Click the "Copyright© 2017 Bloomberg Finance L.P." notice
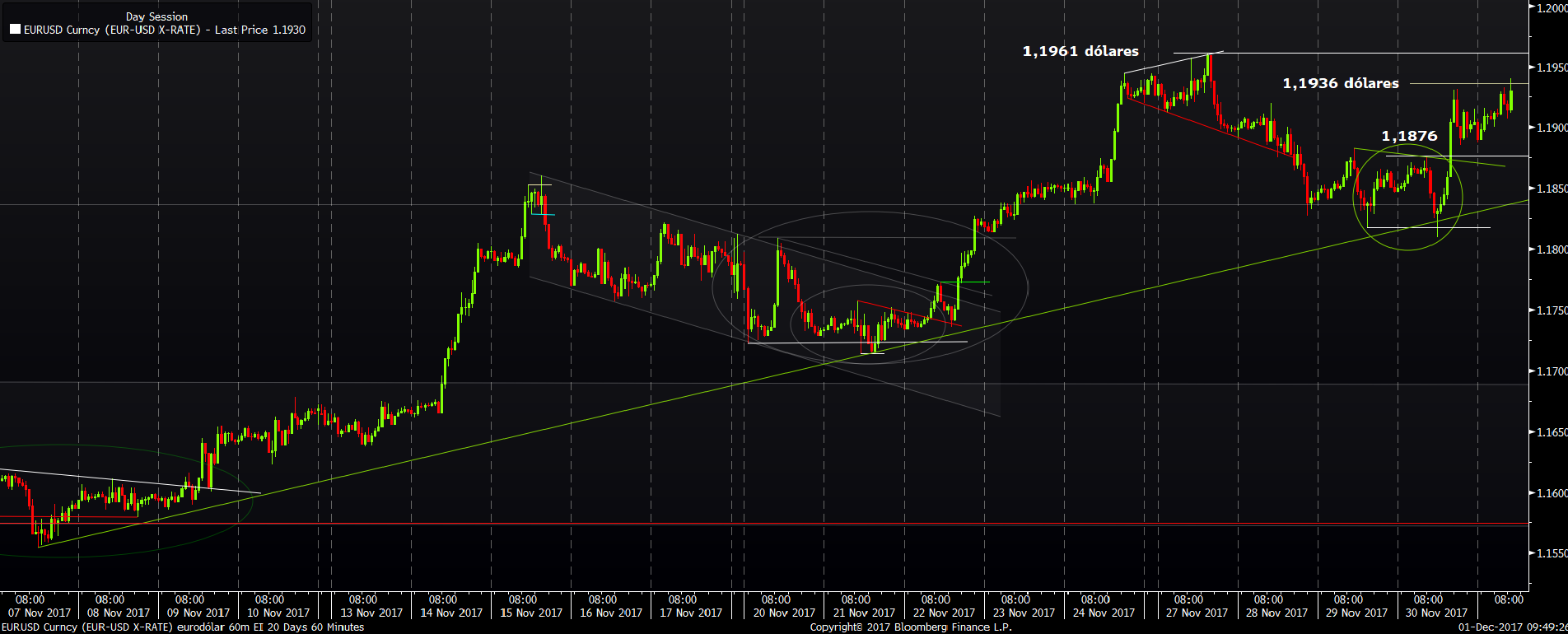This screenshot has width=1568, height=634. click(x=911, y=627)
